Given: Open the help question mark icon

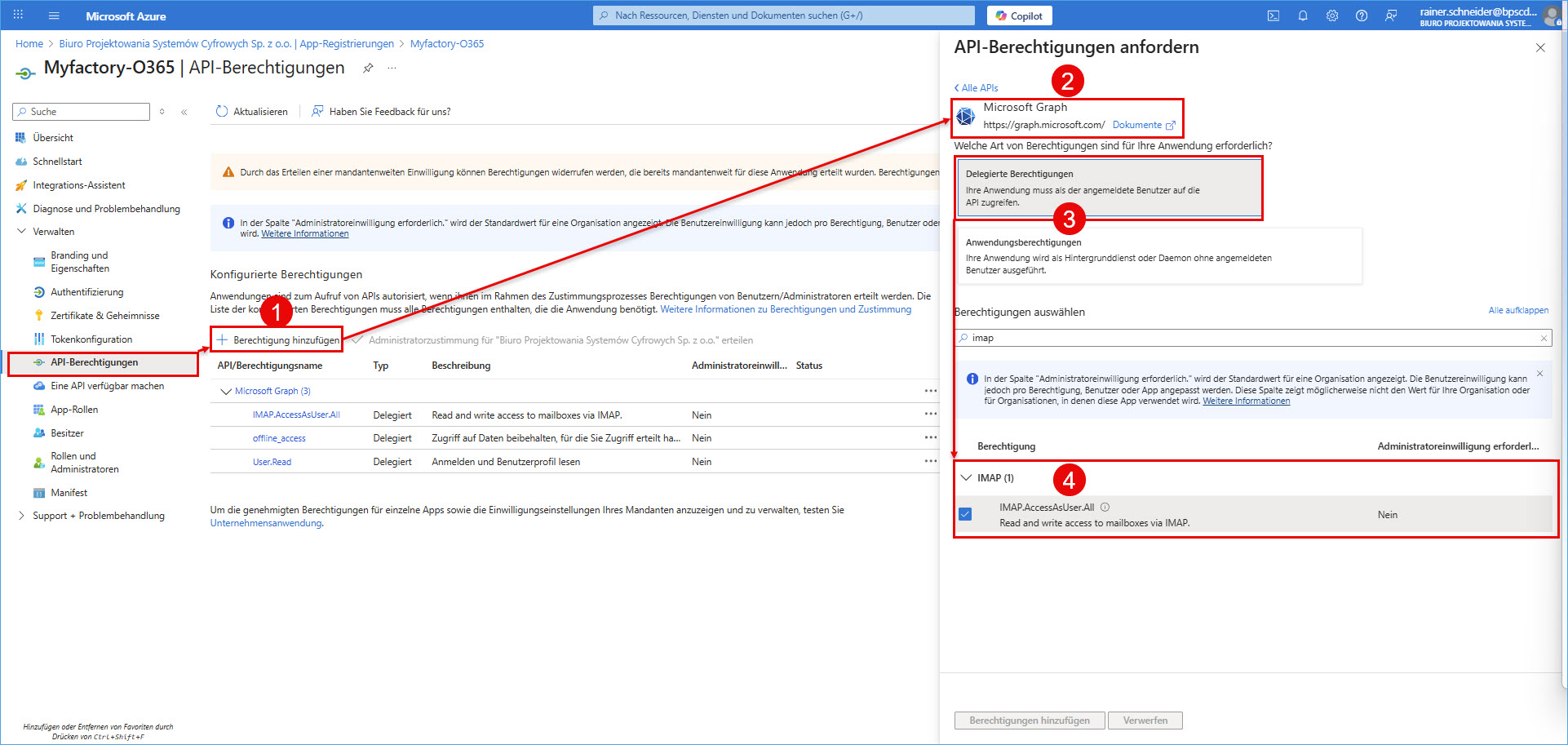Looking at the screenshot, I should click(1362, 16).
